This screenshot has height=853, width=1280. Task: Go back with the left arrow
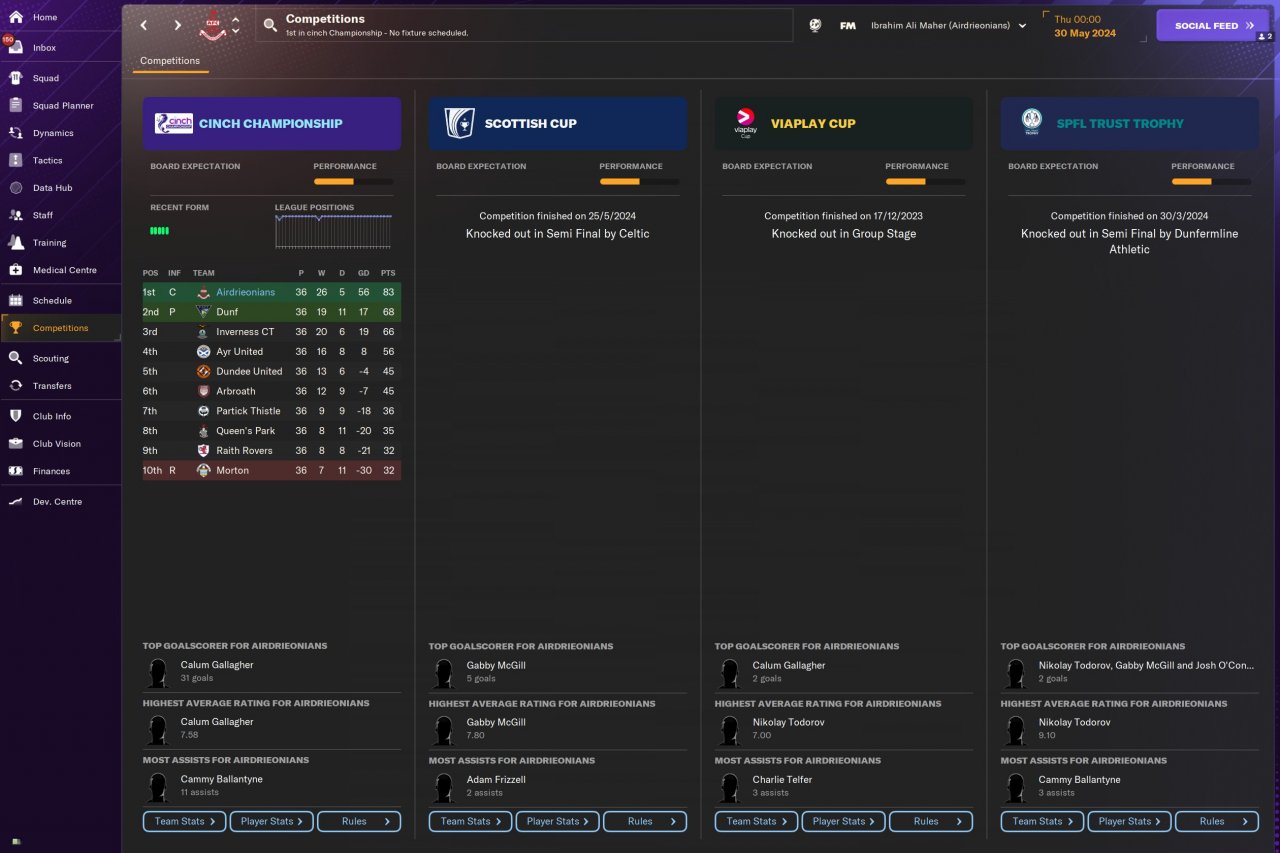tap(144, 25)
